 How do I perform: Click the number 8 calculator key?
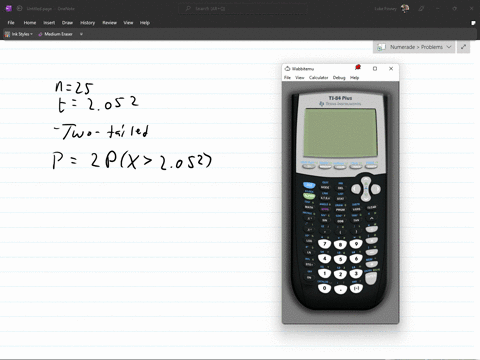tap(340, 244)
